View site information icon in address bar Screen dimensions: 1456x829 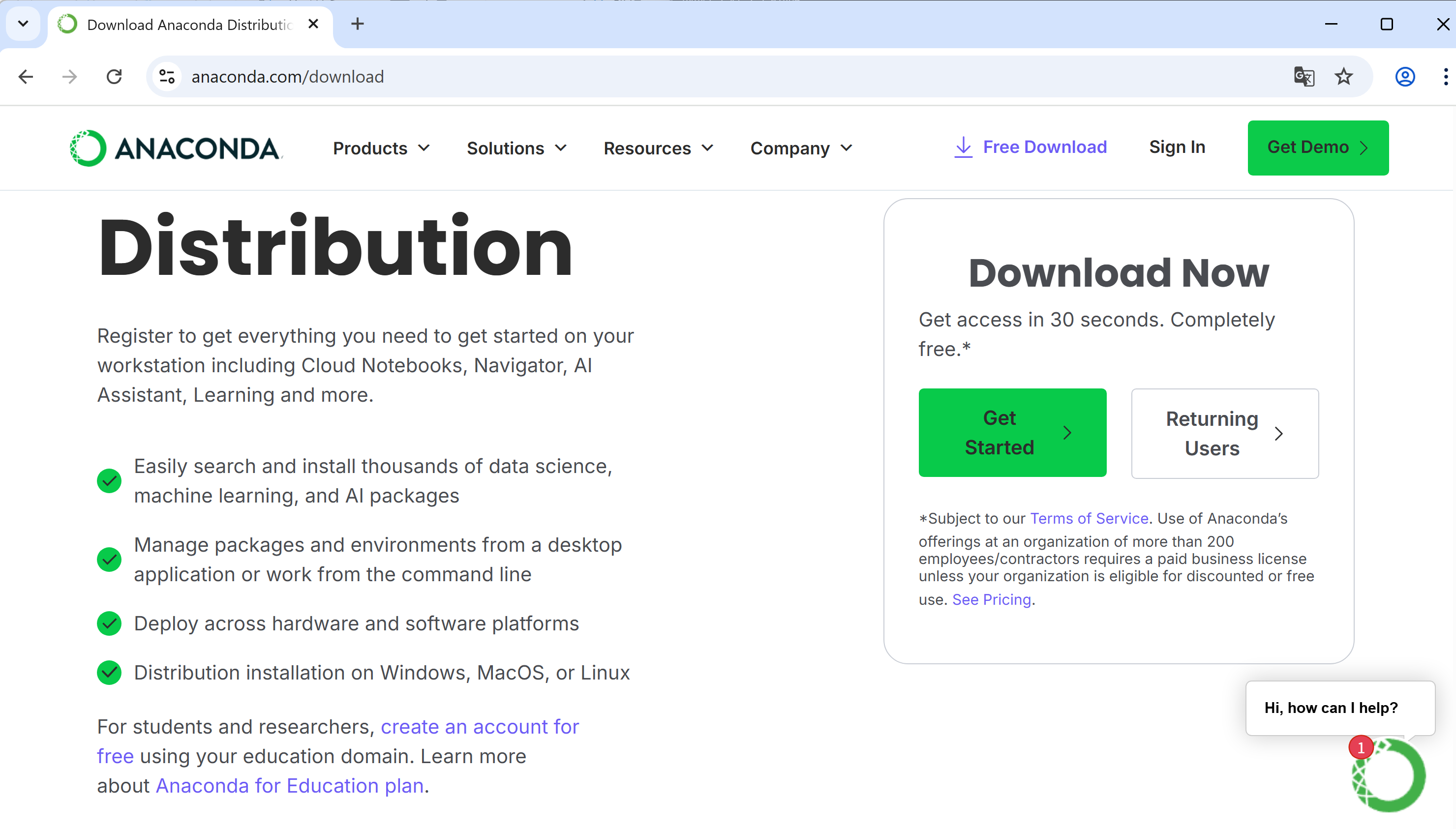(x=166, y=76)
